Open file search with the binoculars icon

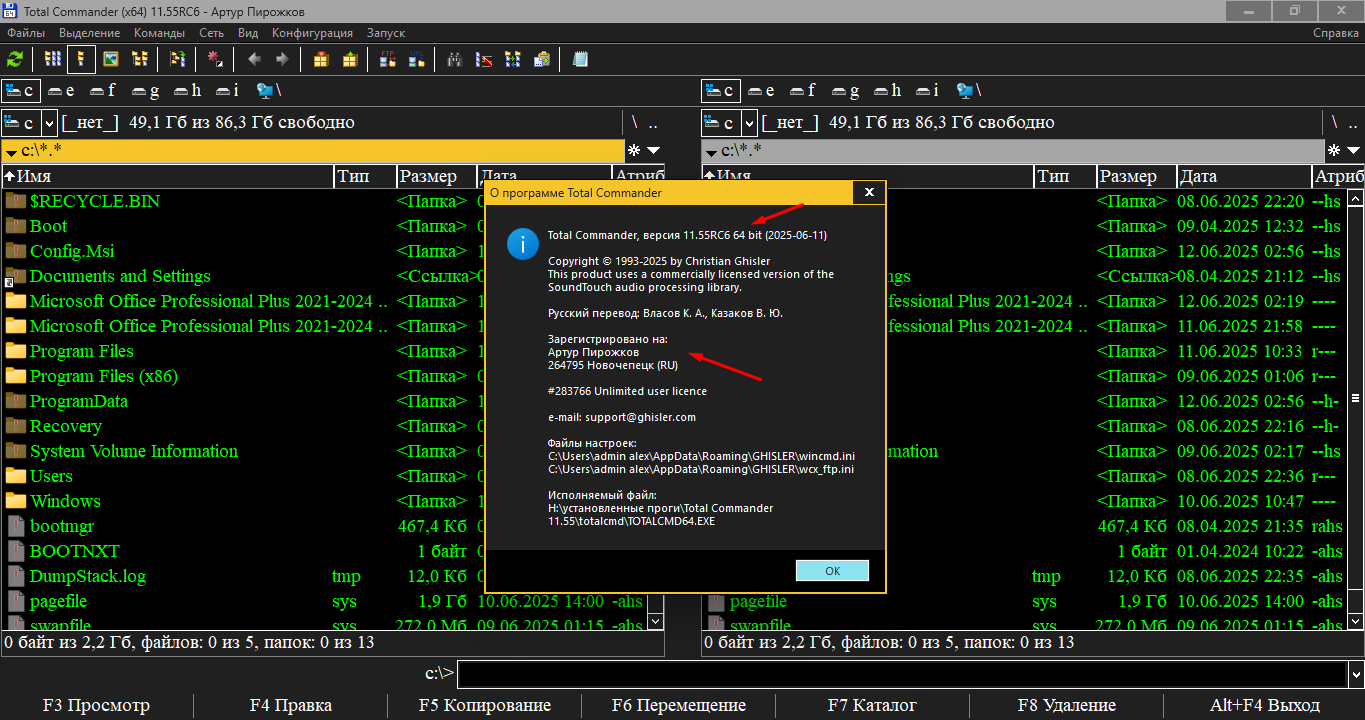pos(454,60)
